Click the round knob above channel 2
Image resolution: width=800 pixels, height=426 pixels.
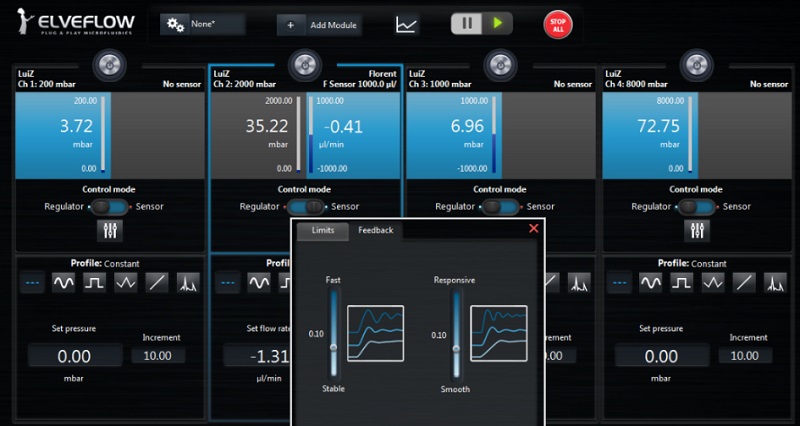[x=304, y=67]
